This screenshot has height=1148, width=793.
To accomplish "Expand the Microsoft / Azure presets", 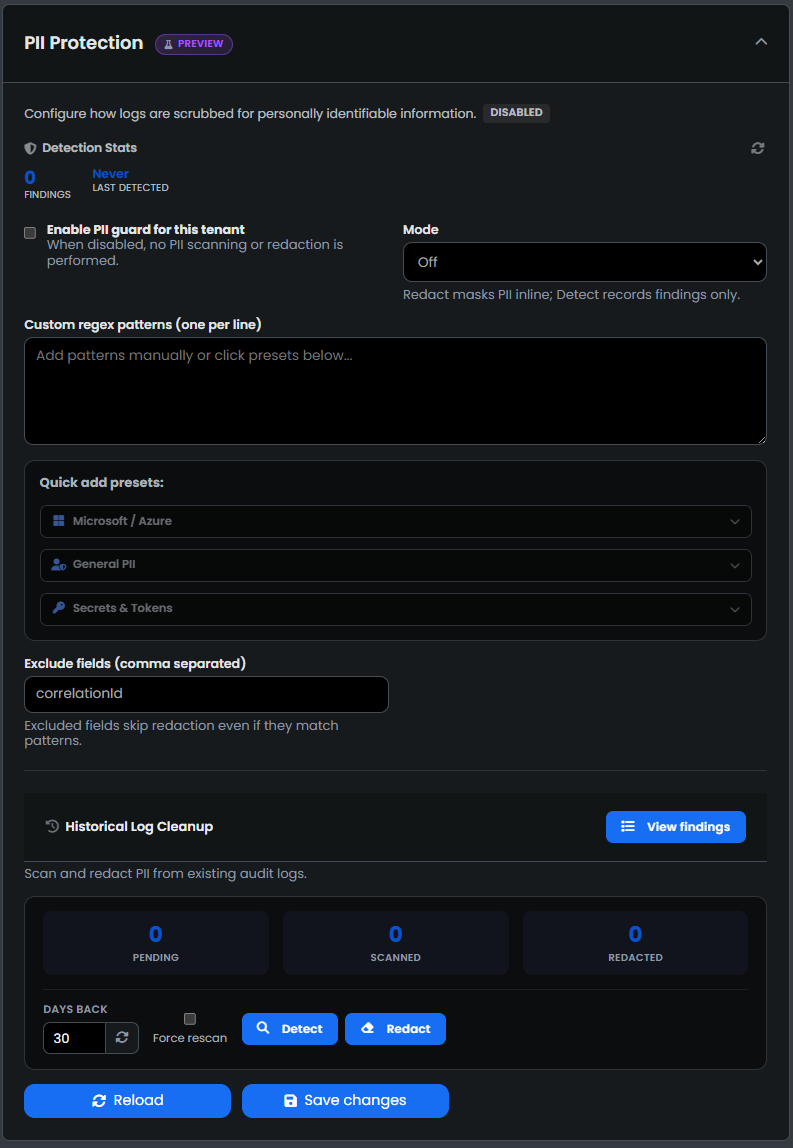I will tap(395, 521).
